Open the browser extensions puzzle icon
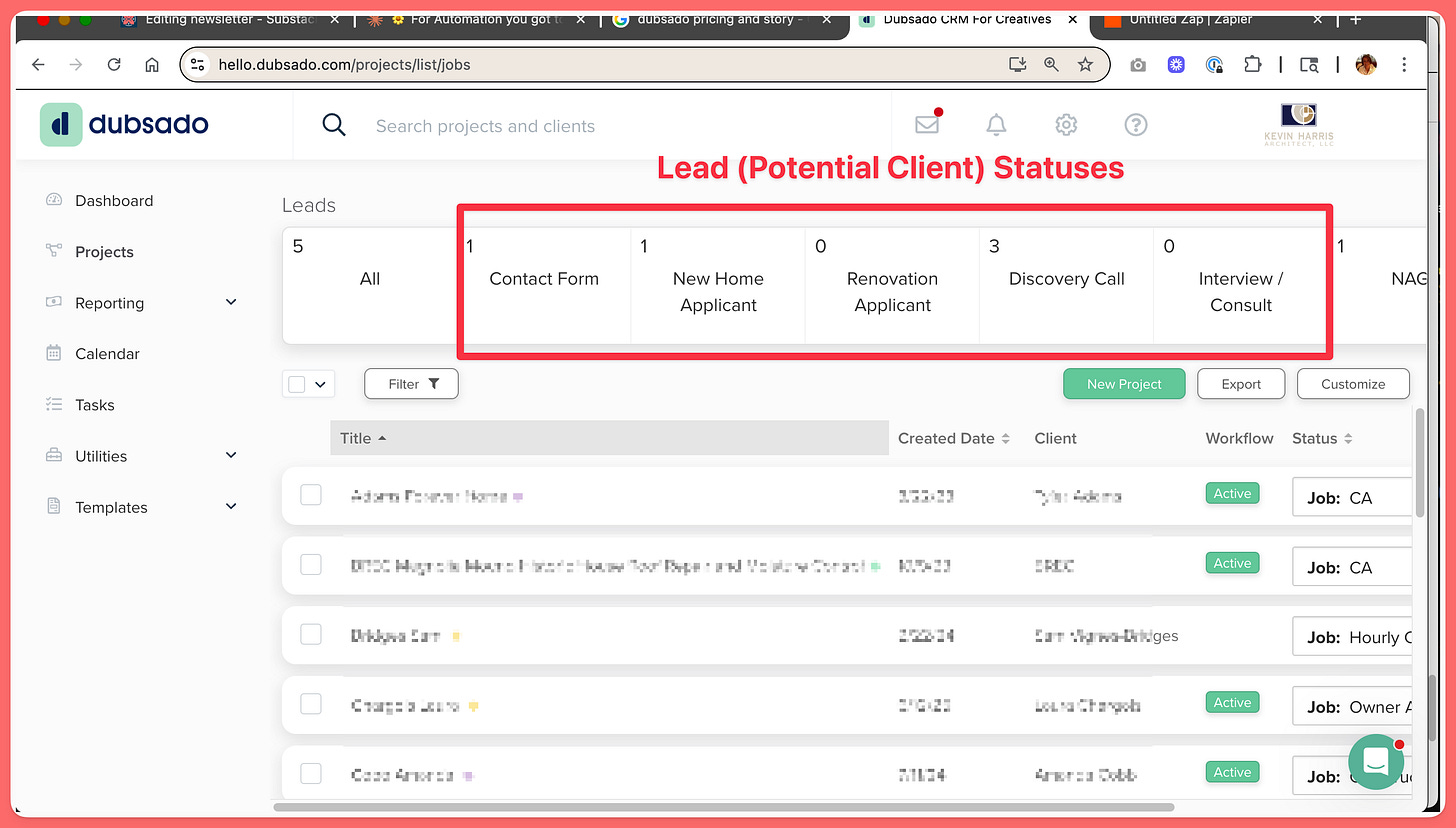 click(1252, 65)
